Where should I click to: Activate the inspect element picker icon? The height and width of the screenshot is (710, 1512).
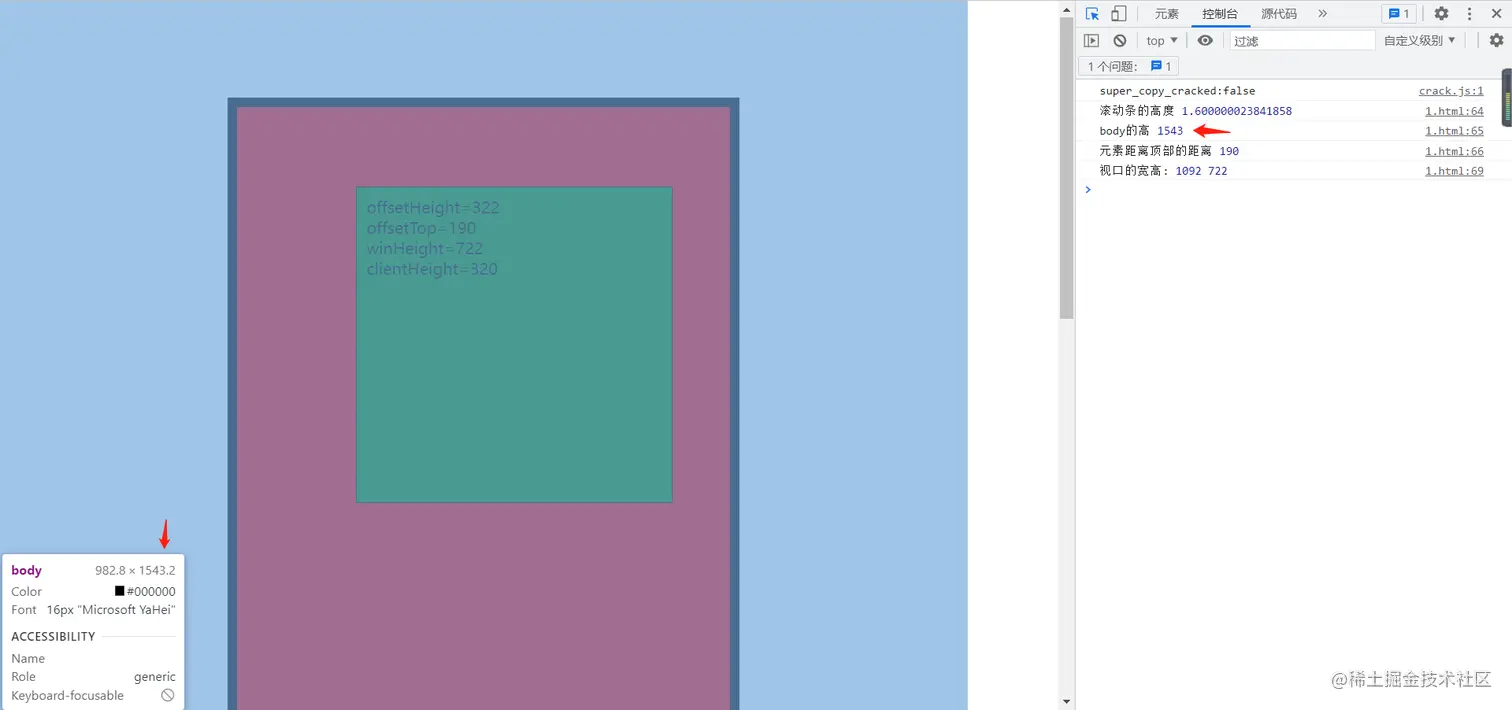pos(1093,14)
